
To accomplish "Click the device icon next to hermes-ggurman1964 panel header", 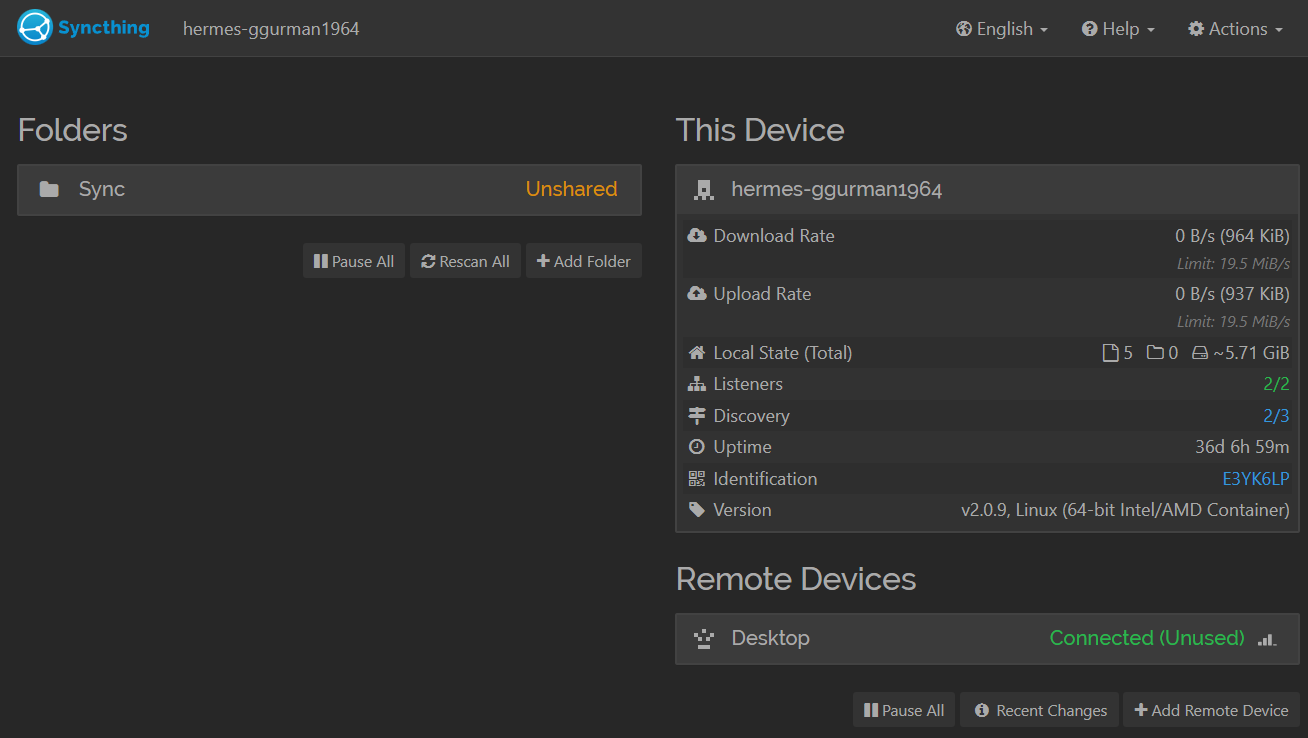I will tap(704, 190).
